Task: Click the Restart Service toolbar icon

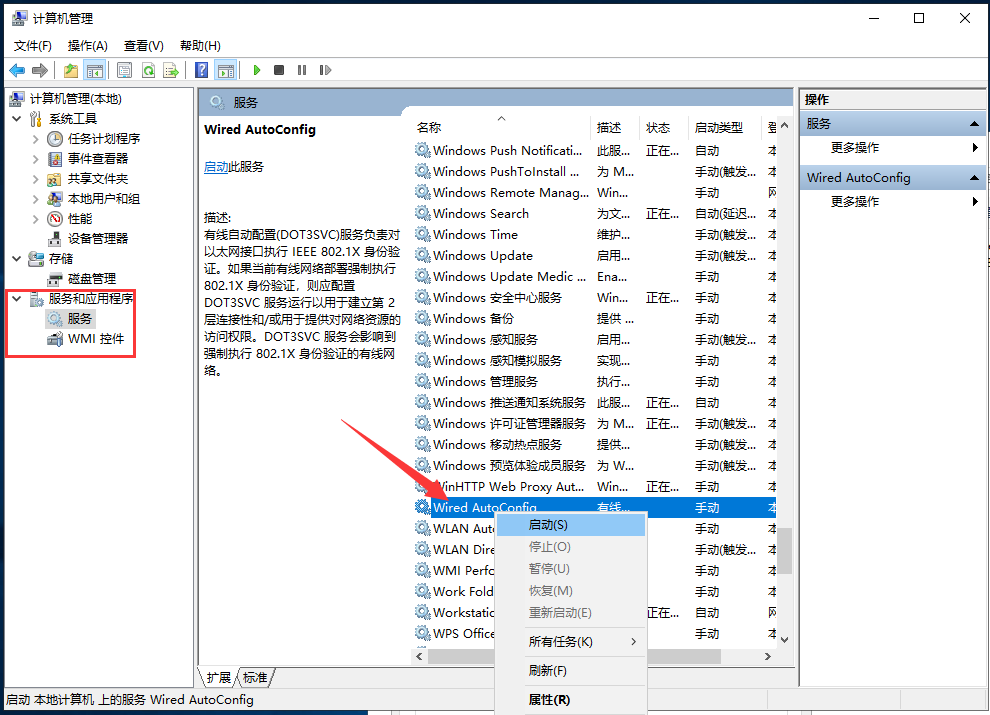Action: pyautogui.click(x=325, y=70)
